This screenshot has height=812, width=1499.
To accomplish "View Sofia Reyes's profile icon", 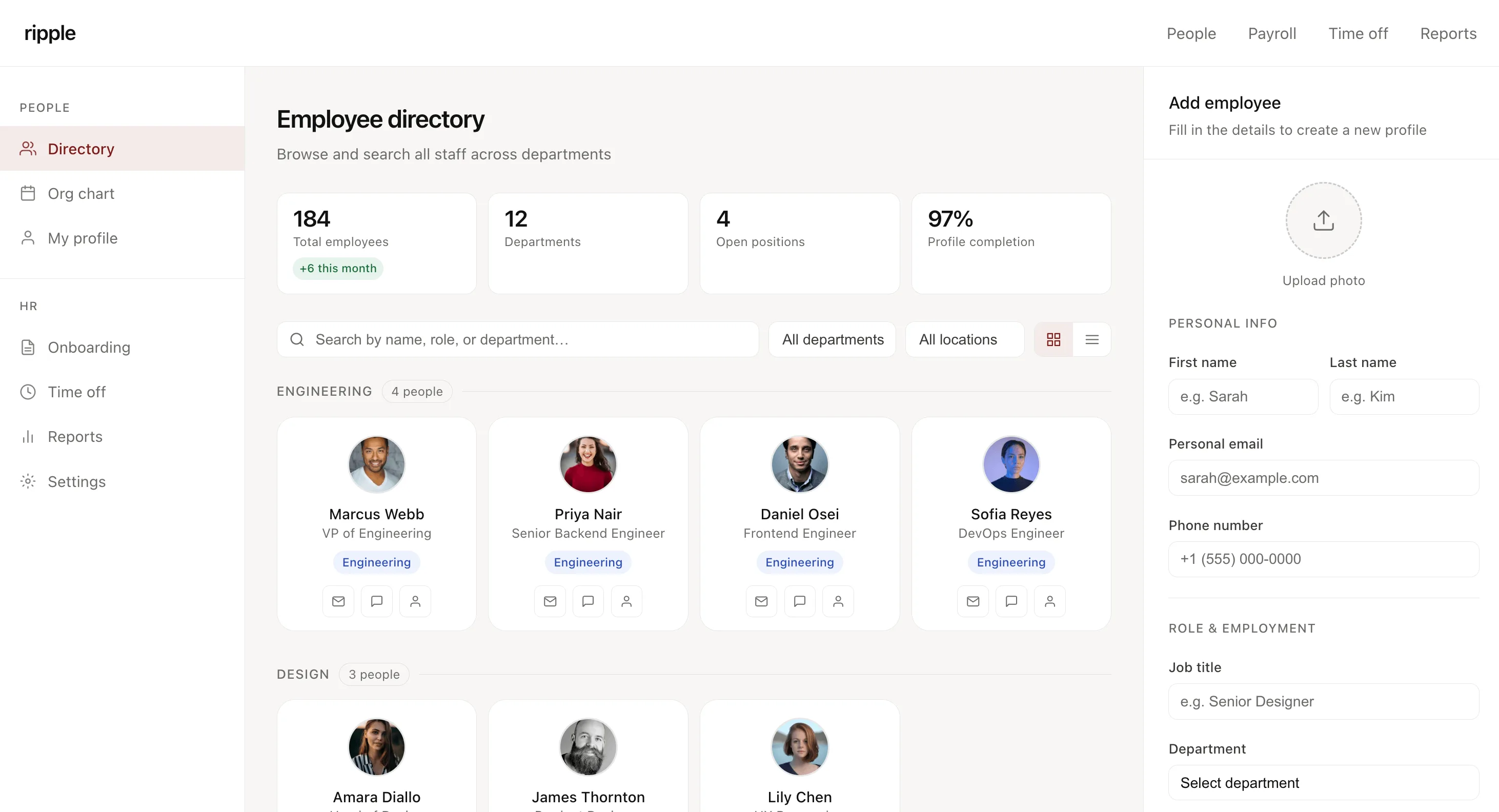I will pos(1050,601).
